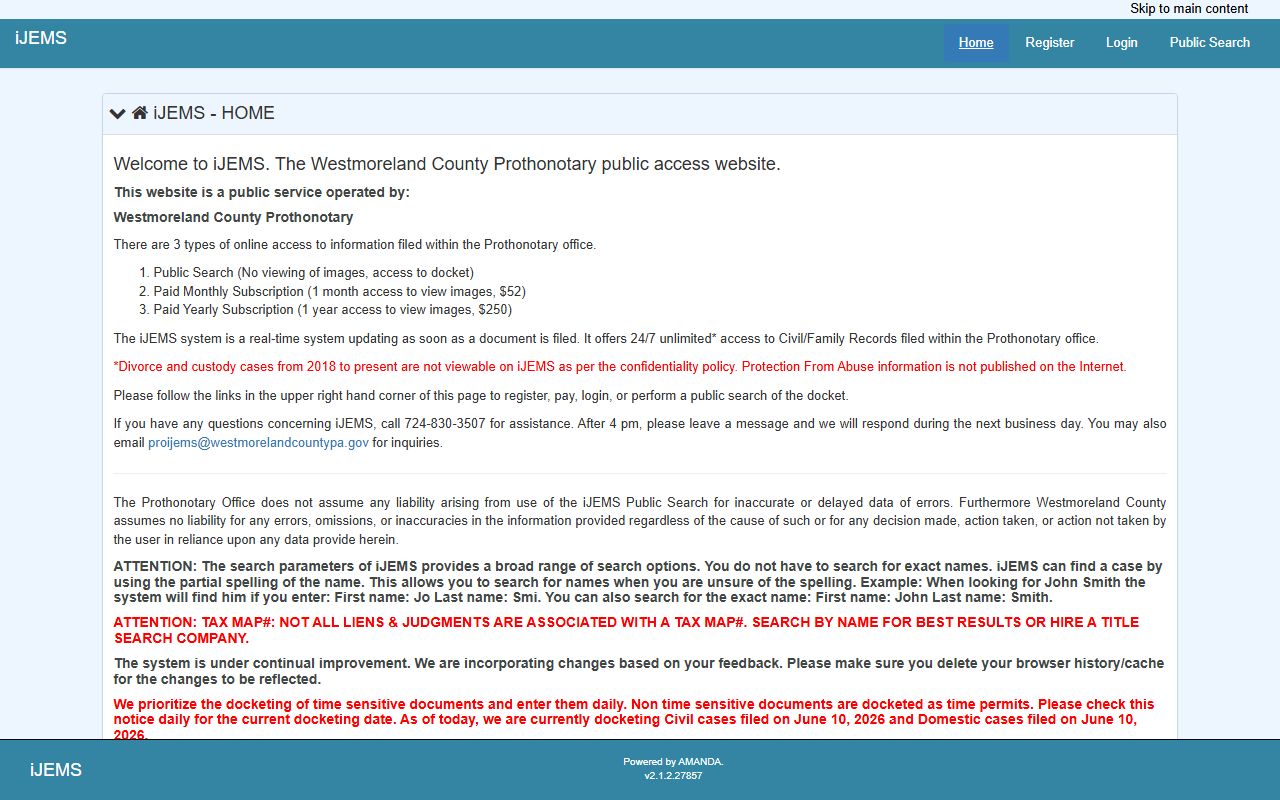Click the Paid Monthly Subscription list item

point(339,291)
